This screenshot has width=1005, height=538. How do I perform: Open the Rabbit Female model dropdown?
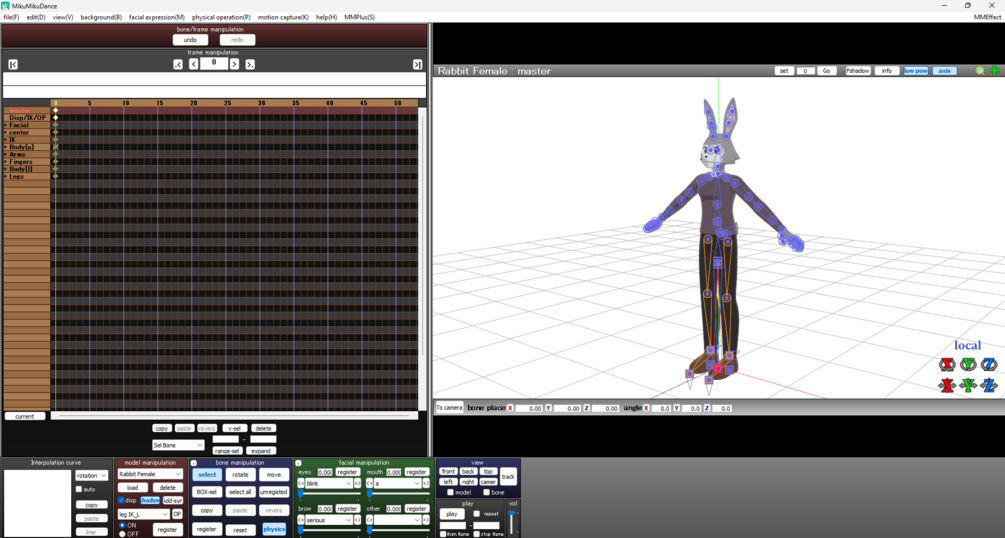click(x=150, y=474)
